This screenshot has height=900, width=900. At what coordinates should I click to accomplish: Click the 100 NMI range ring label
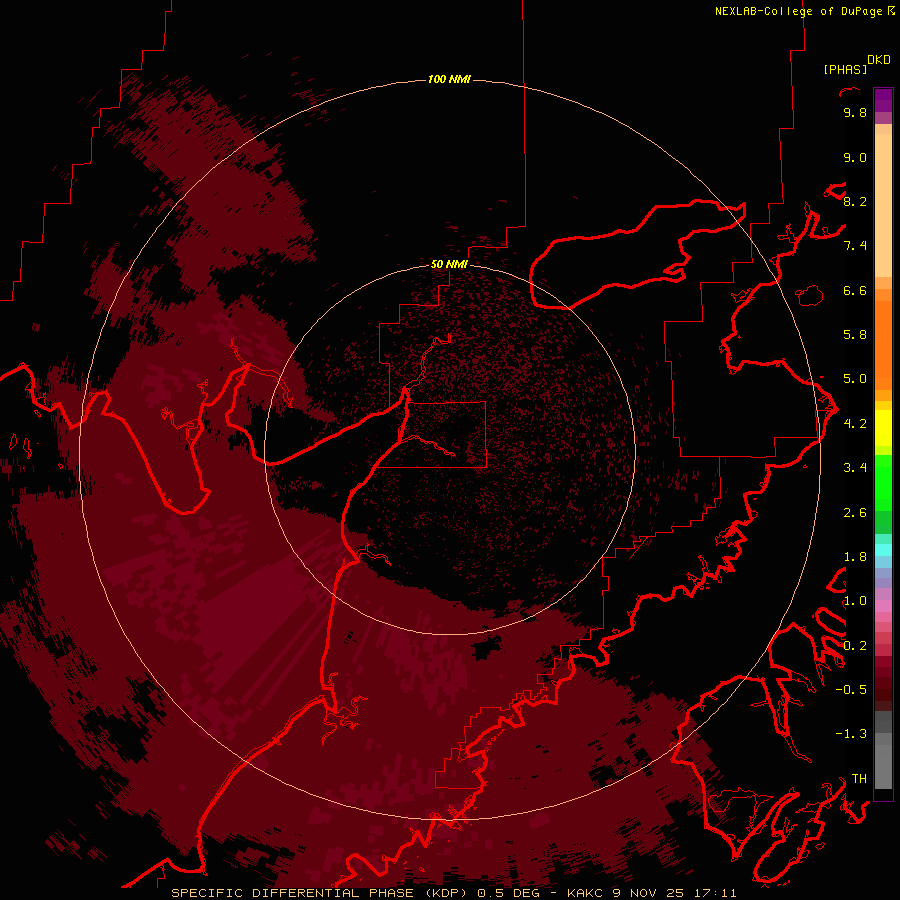coord(449,79)
